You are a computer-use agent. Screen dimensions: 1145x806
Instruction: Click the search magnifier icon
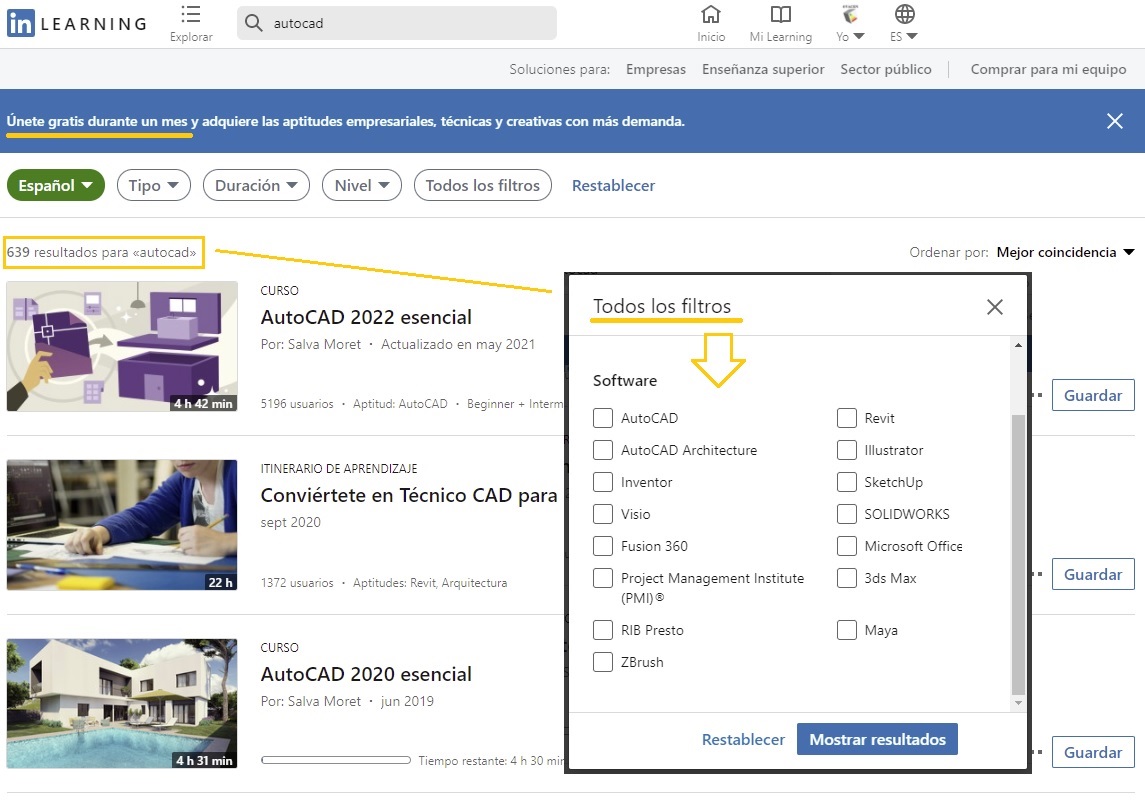coord(254,24)
